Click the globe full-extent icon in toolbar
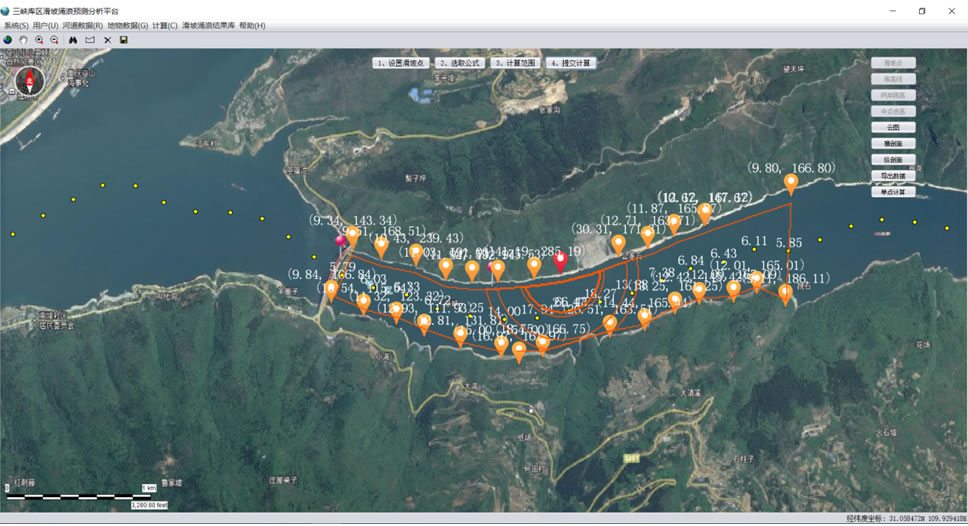The width and height of the screenshot is (968, 526). 8,40
